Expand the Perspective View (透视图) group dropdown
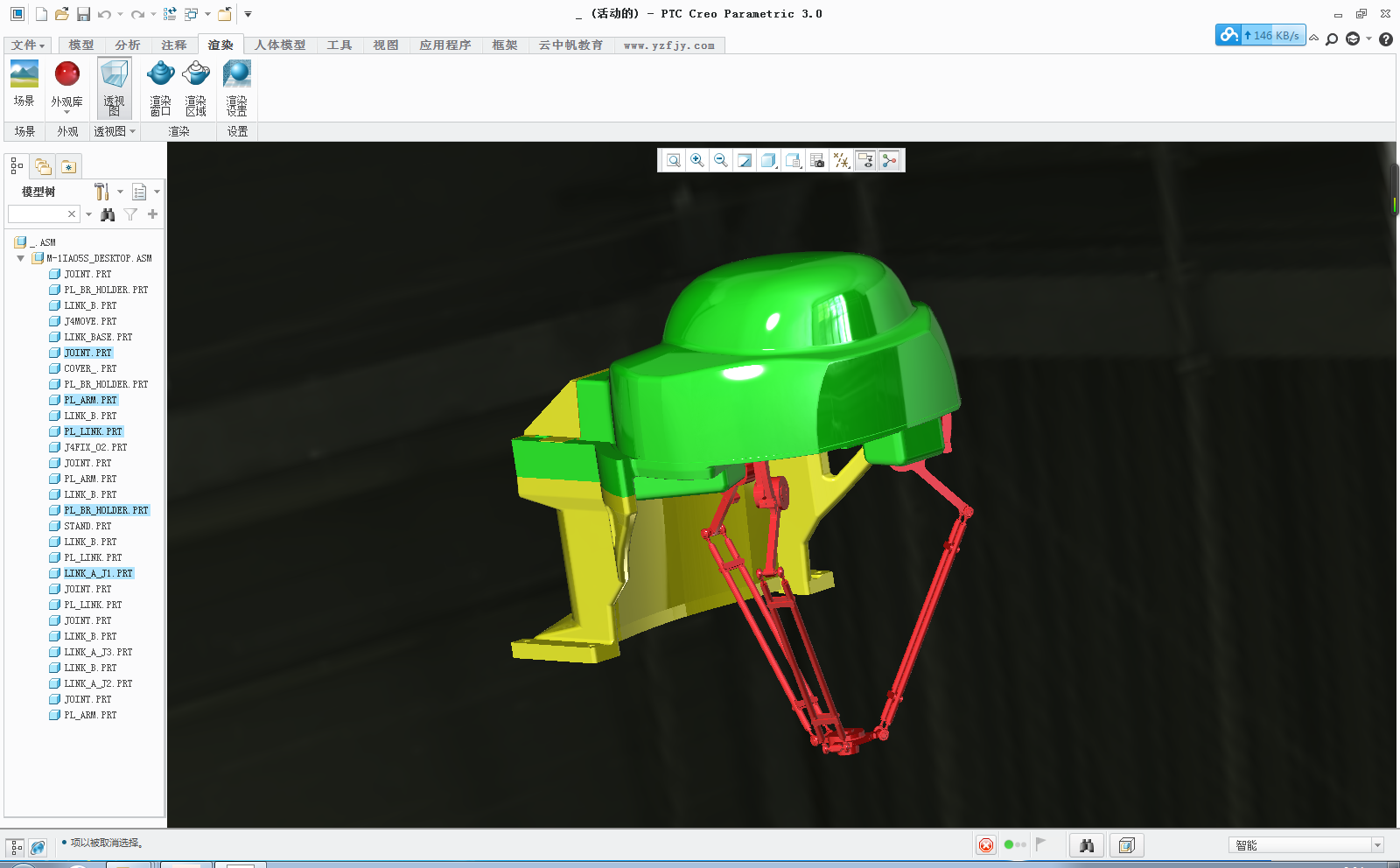The width and height of the screenshot is (1400, 868). (115, 131)
